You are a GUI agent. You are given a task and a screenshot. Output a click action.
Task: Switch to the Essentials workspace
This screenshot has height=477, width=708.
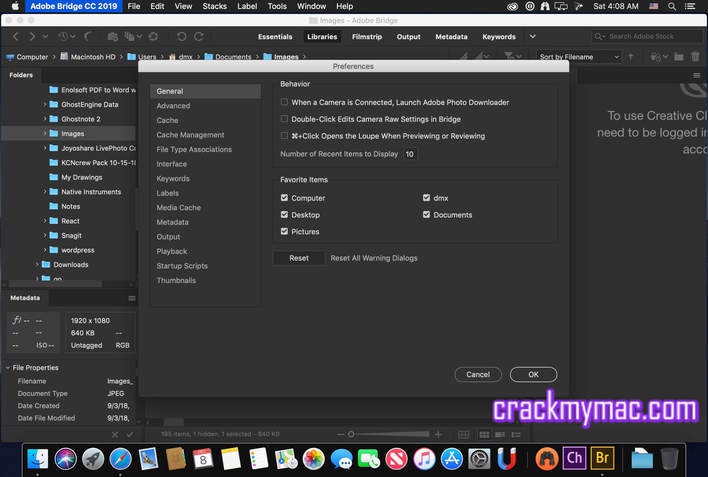point(275,37)
